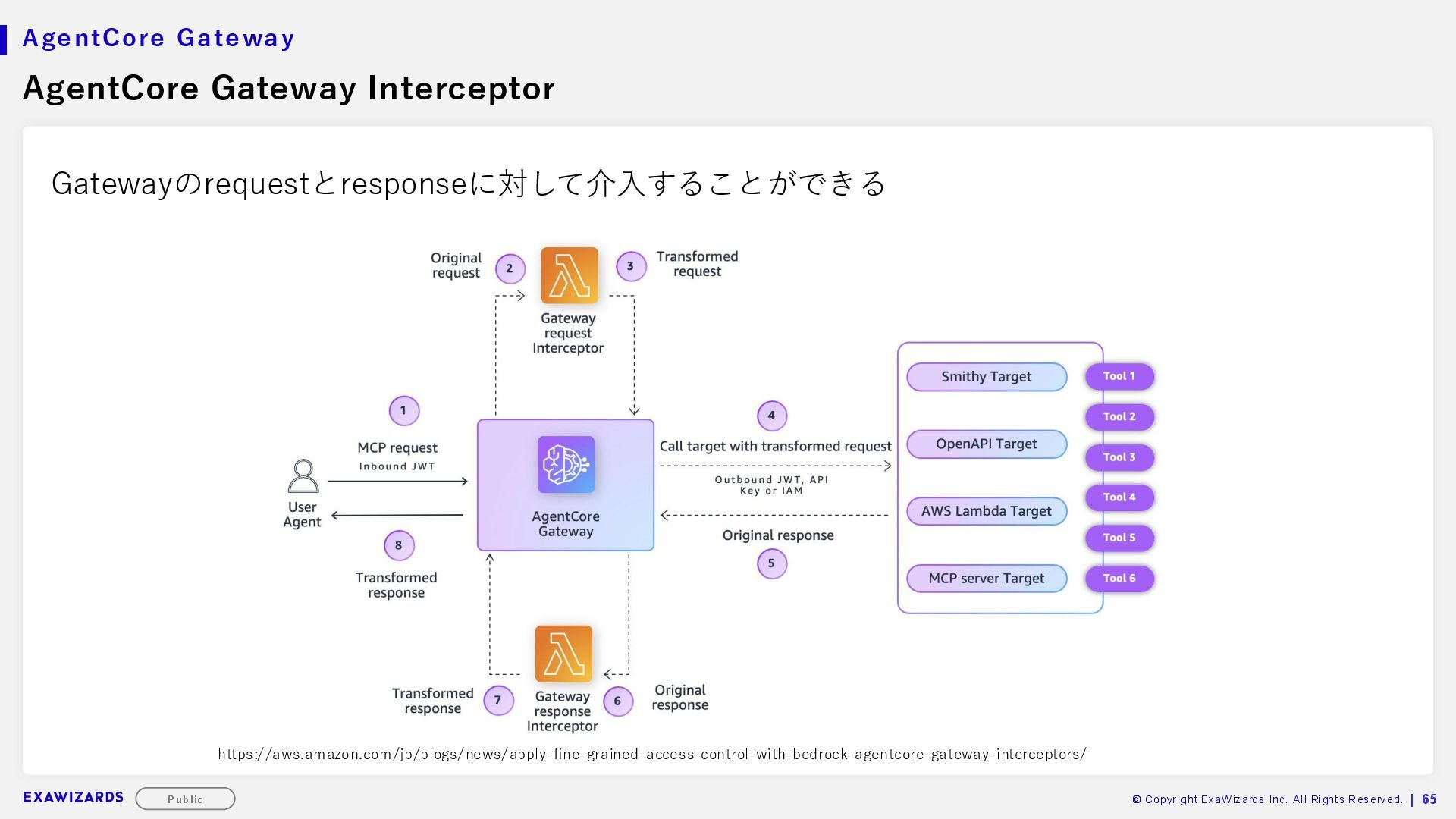Select the MCP server Target pill

click(986, 579)
